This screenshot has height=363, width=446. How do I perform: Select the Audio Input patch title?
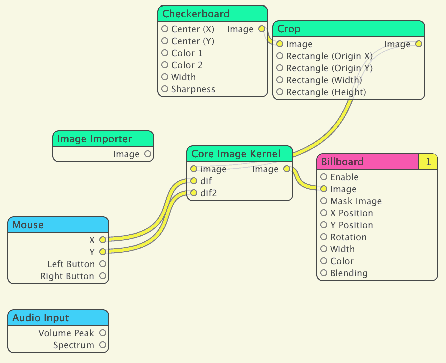(58, 318)
